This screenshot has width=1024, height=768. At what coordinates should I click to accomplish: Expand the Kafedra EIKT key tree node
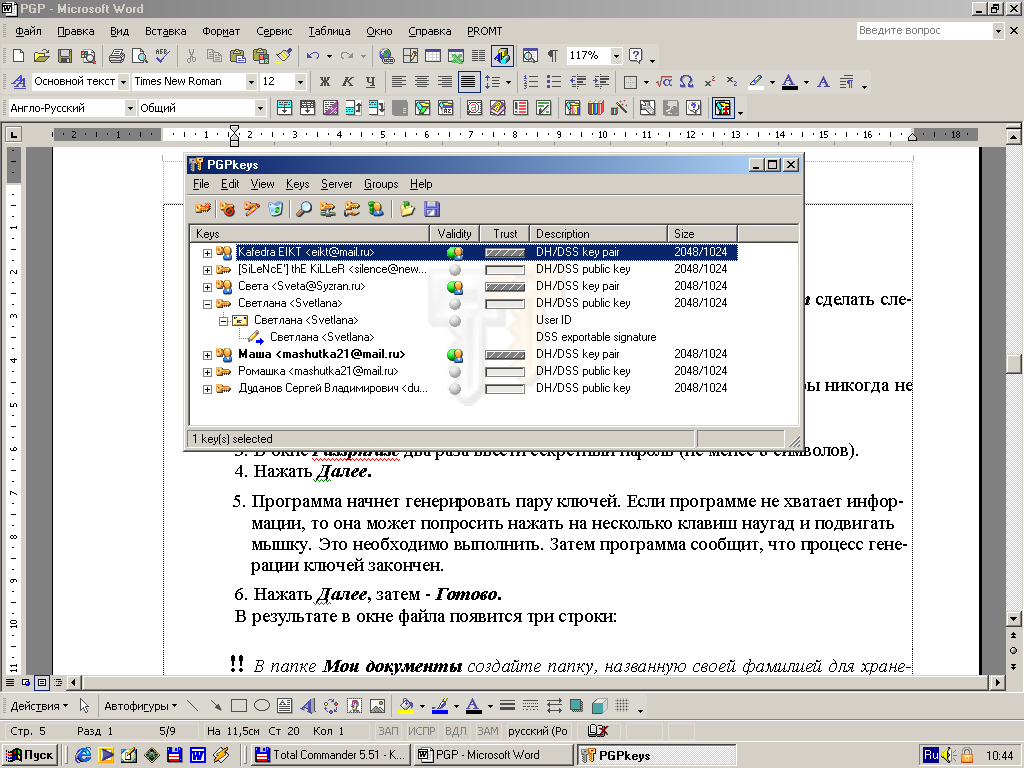point(207,253)
